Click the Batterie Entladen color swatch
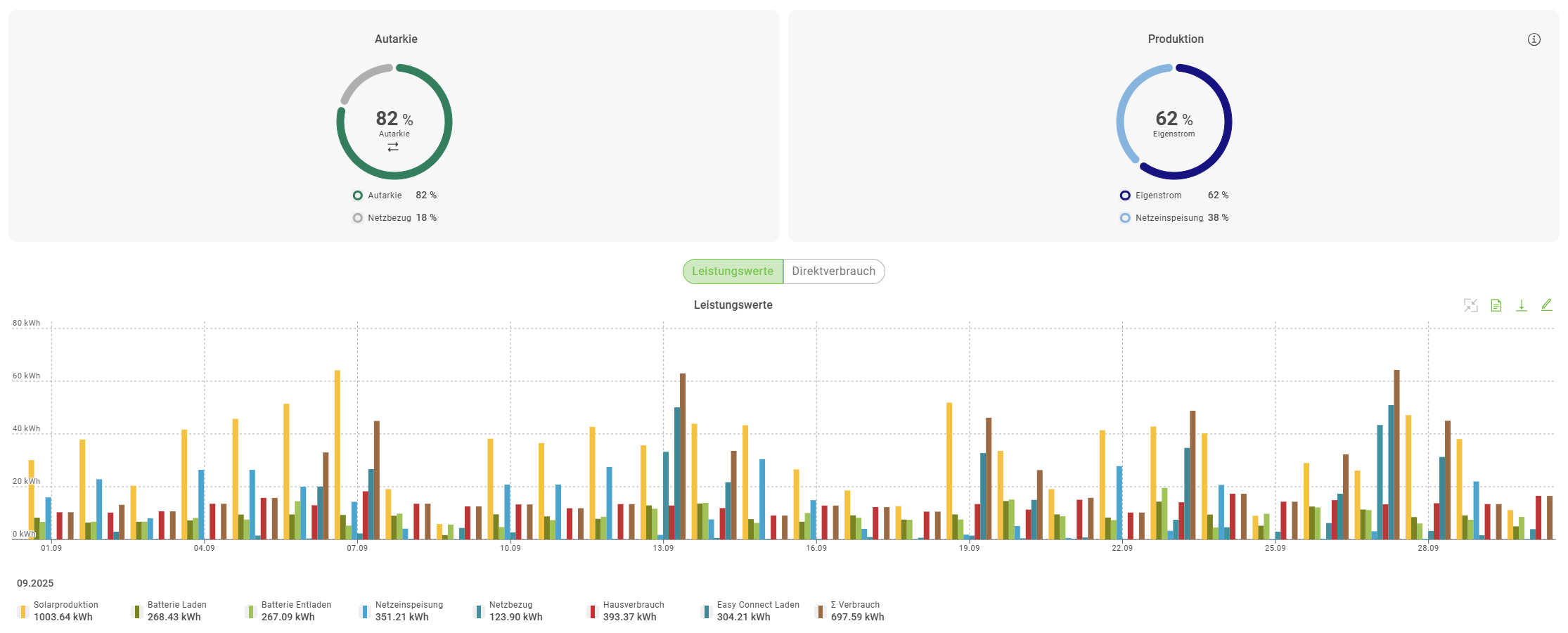Viewport: 1568px width, 633px height. (x=251, y=612)
